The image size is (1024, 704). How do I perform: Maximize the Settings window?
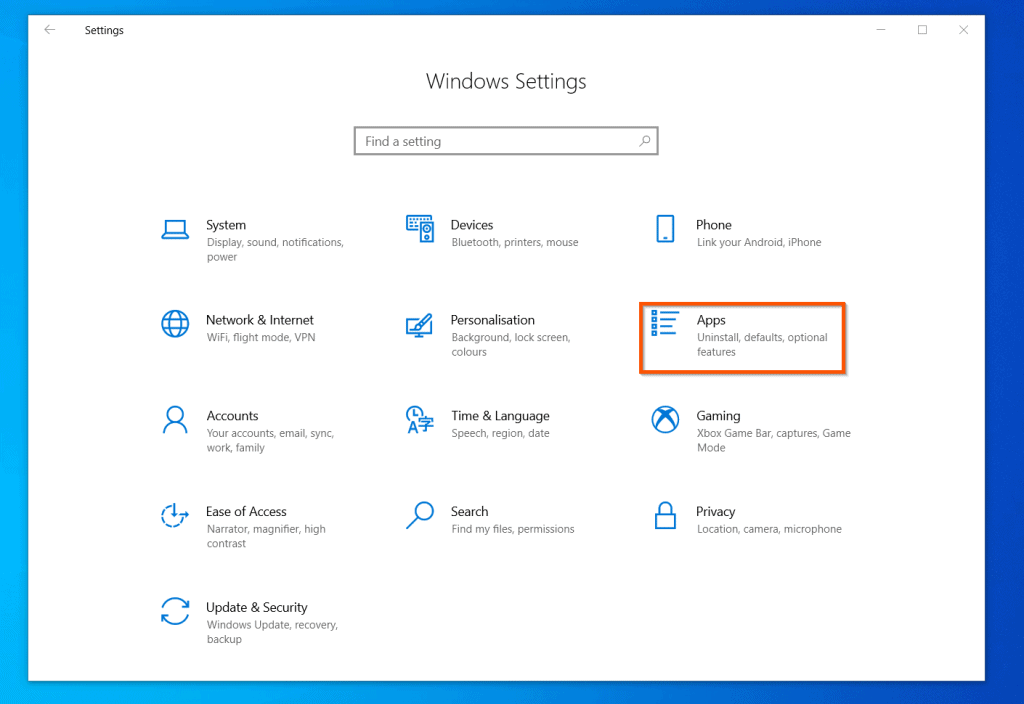point(922,29)
